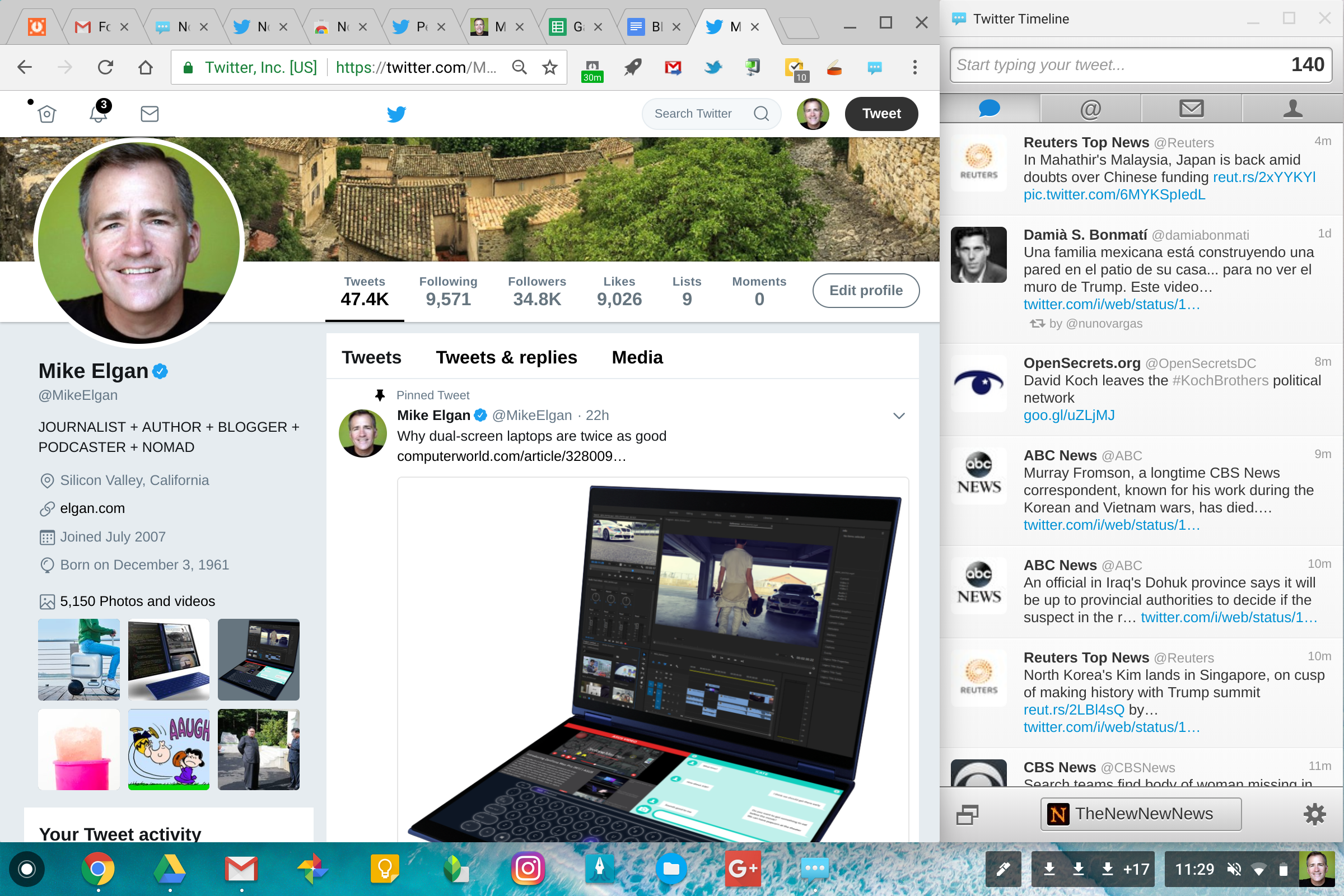Bookmark page with star icon
The width and height of the screenshot is (1344, 896).
(550, 67)
